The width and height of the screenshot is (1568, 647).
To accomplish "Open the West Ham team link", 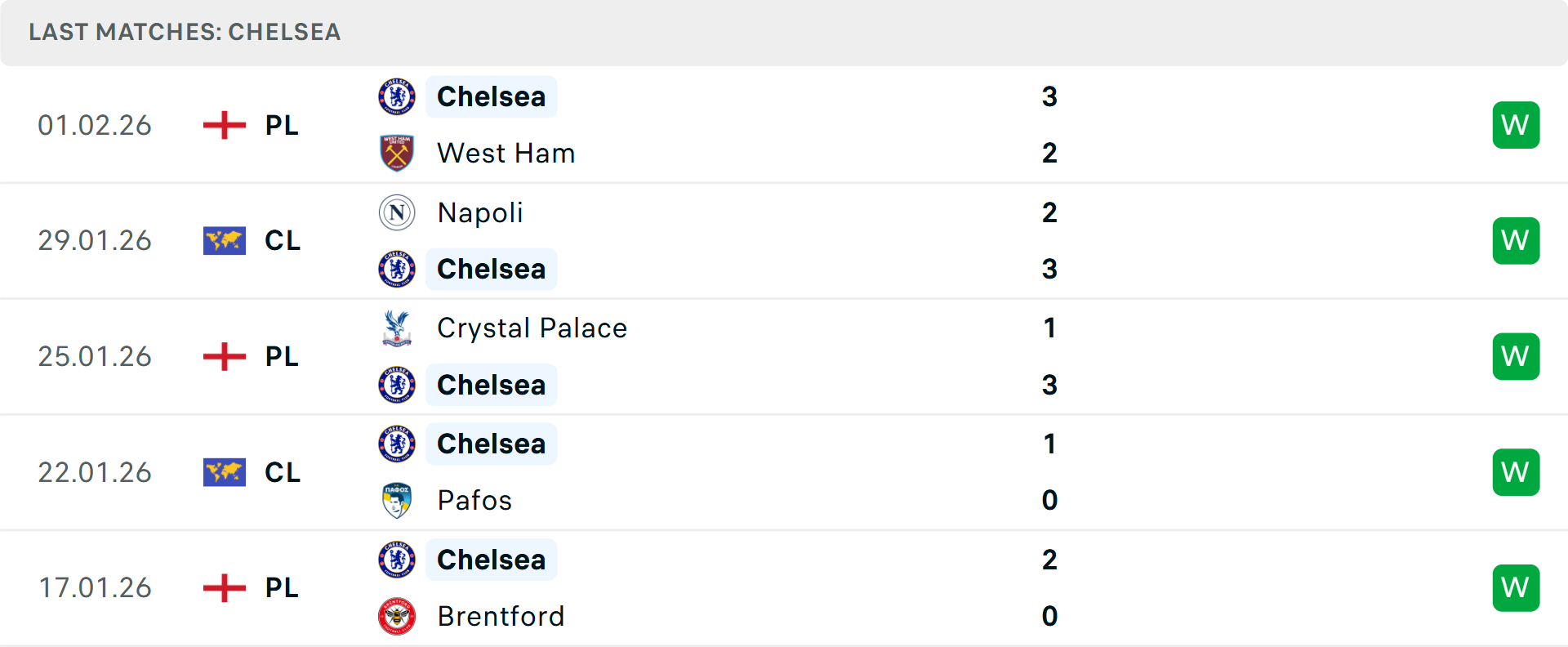I will click(506, 154).
